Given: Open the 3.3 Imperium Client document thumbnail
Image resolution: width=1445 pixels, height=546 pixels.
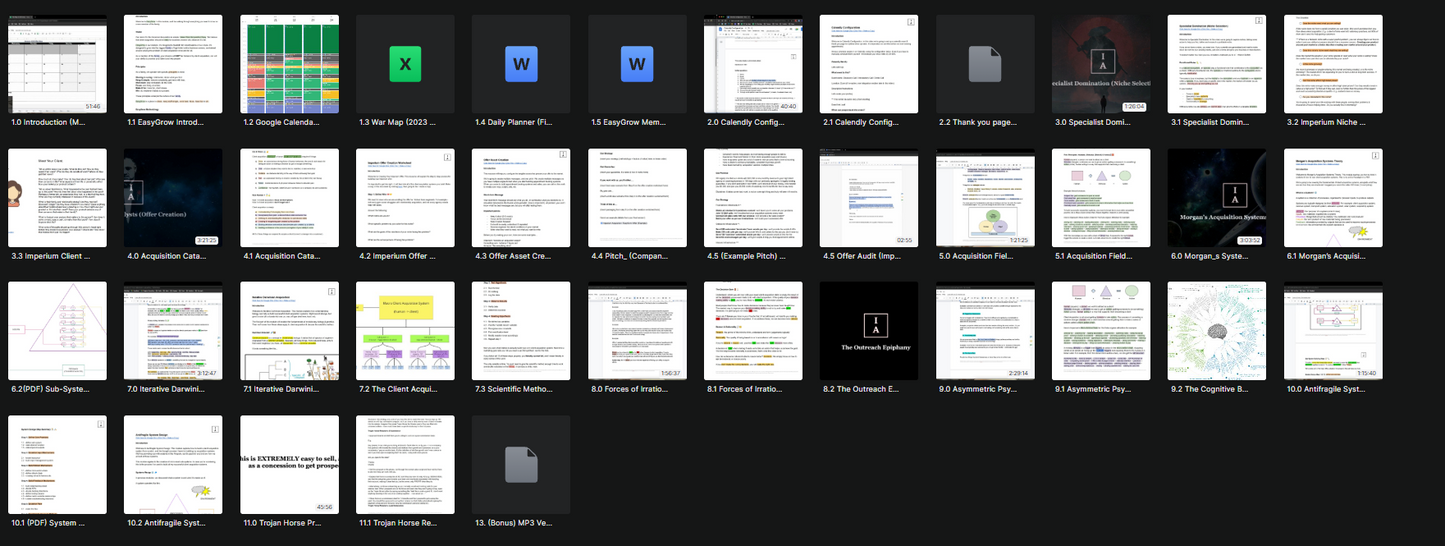Looking at the screenshot, I should pyautogui.click(x=57, y=198).
